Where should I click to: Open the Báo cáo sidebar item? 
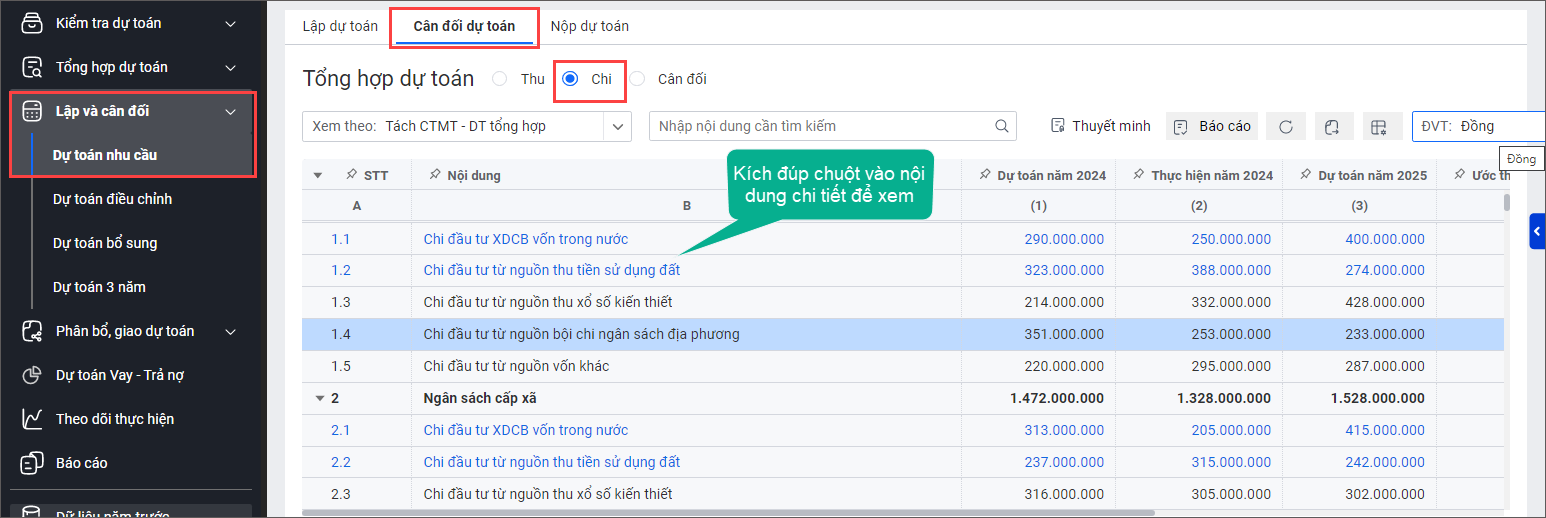click(82, 463)
